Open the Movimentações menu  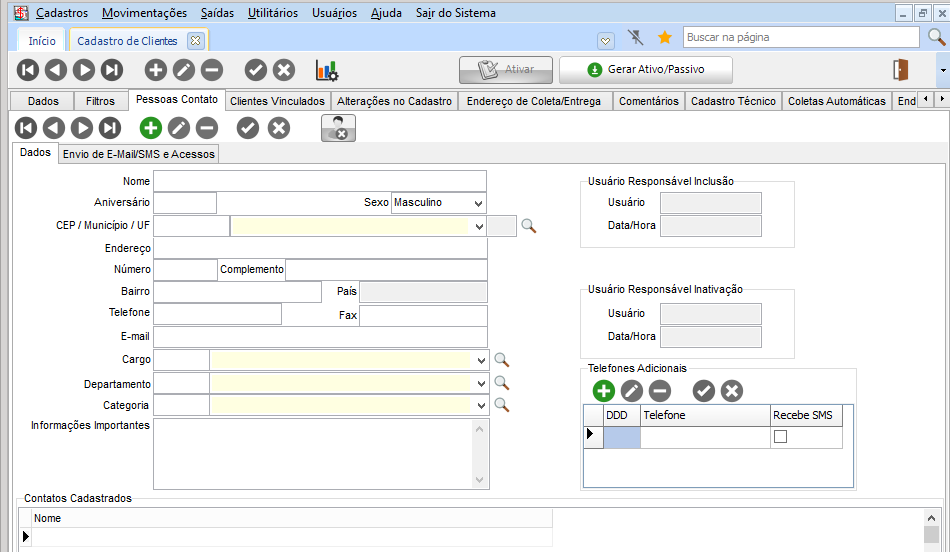point(144,13)
